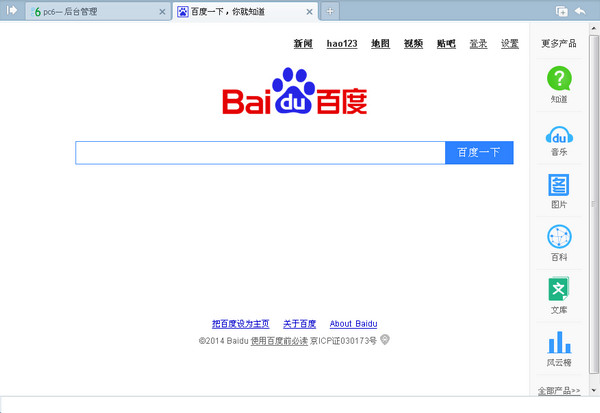This screenshot has height=413, width=600.
Task: Close the 百度一下，你就知道 tab
Action: [310, 12]
